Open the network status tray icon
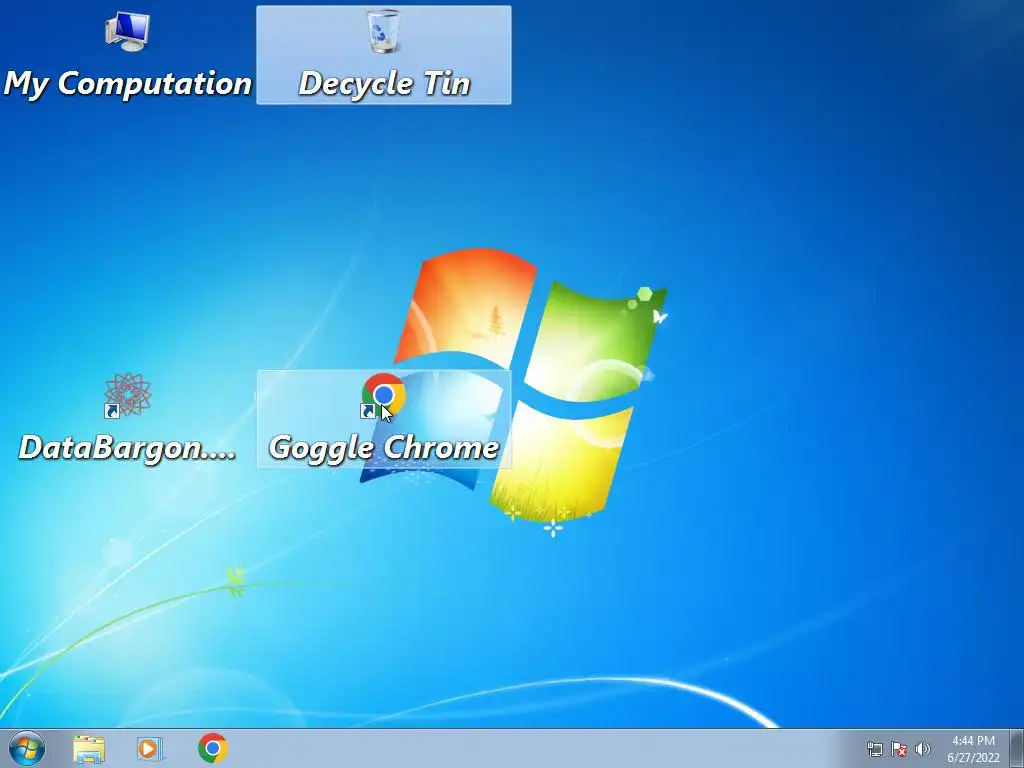The image size is (1024, 768). click(x=874, y=749)
